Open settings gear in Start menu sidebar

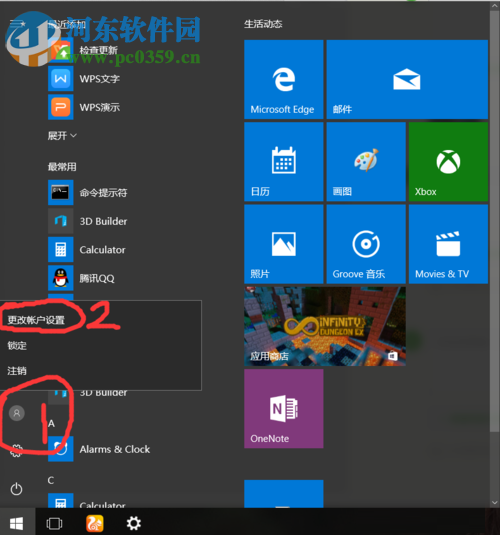[16, 450]
